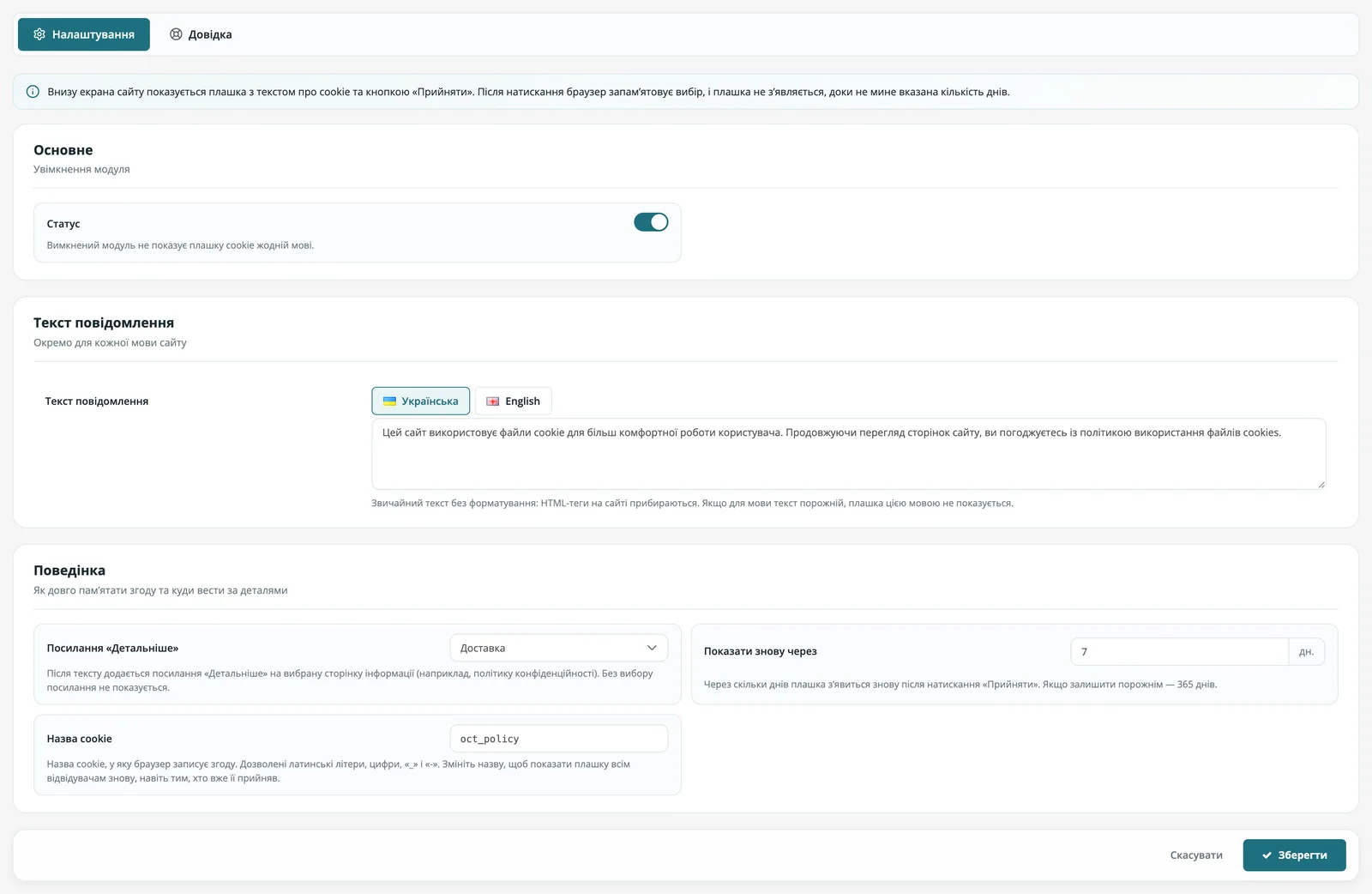Click the Текст повідомлення section heading

[x=104, y=323]
